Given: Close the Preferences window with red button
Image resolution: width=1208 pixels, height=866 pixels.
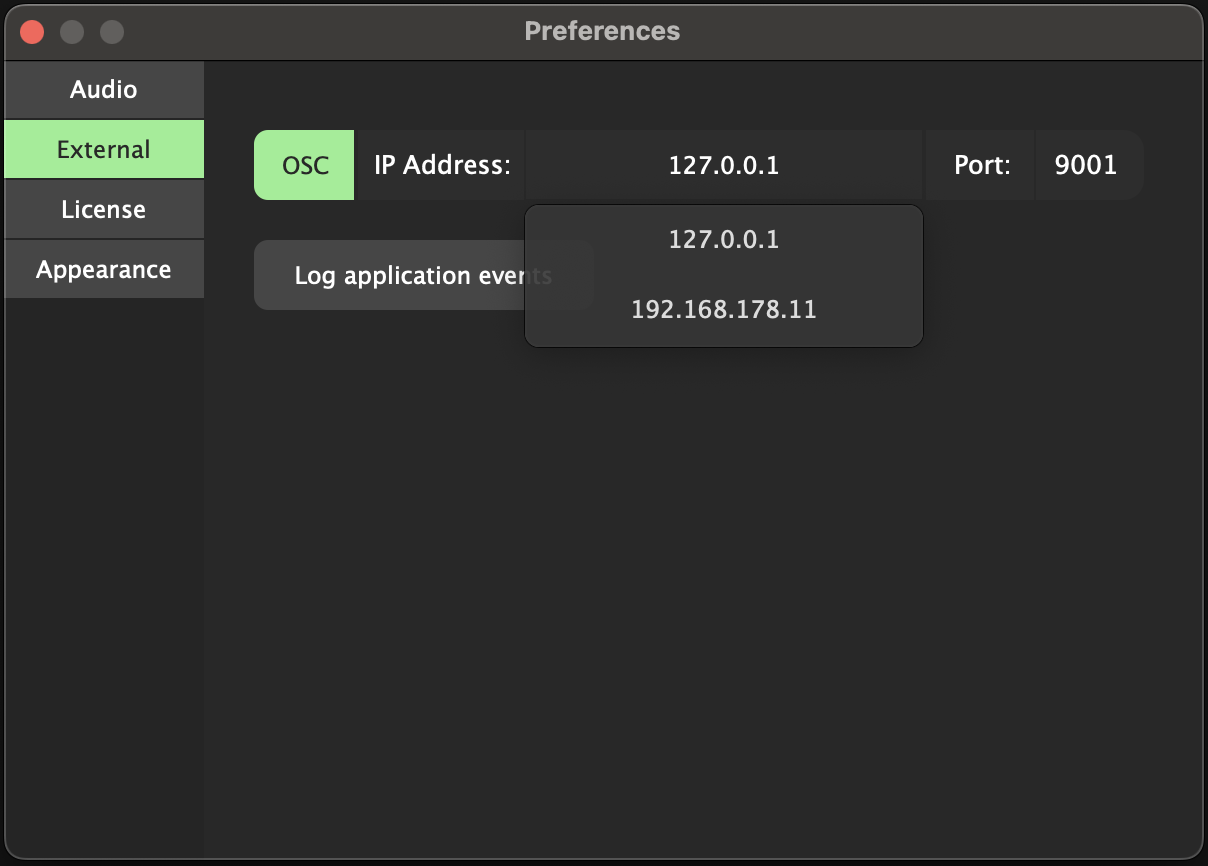Looking at the screenshot, I should click(32, 32).
